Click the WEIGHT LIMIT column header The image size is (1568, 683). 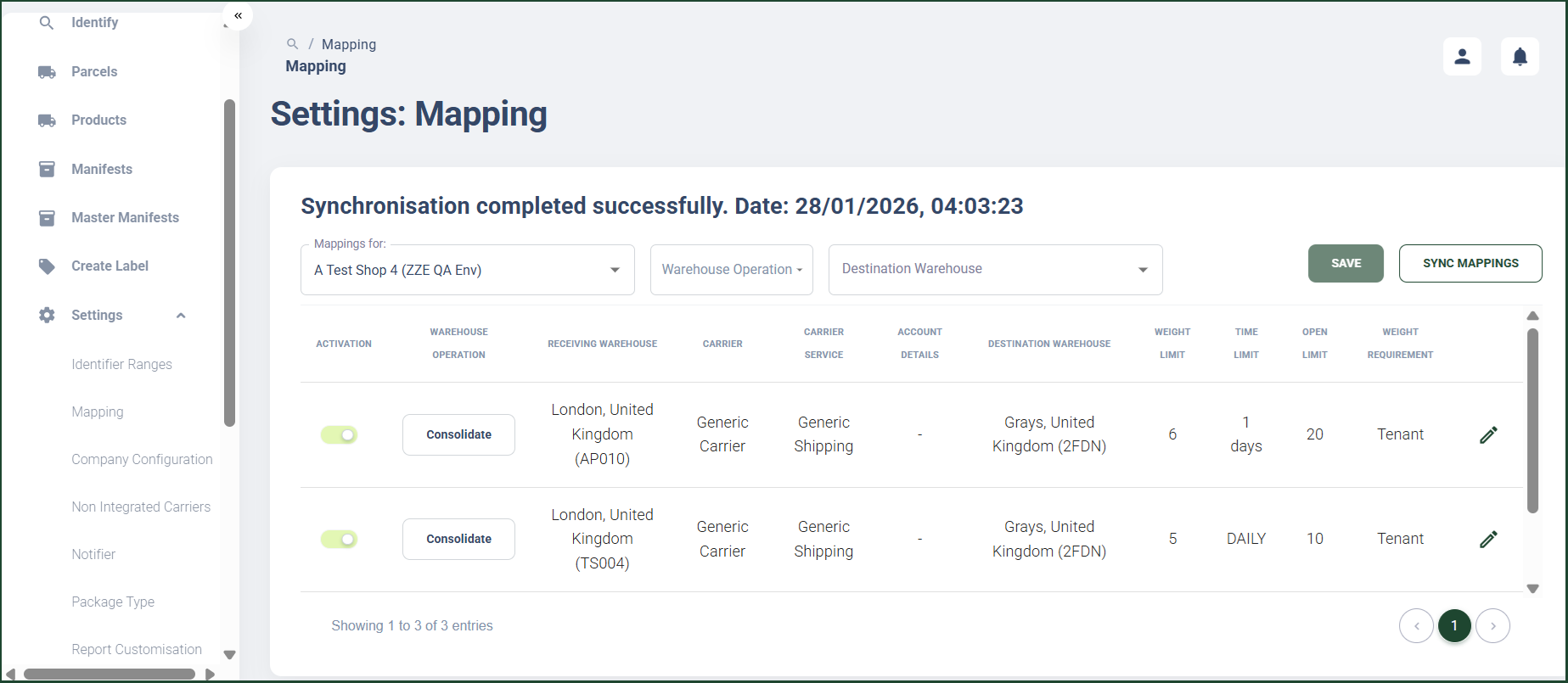coord(1172,344)
